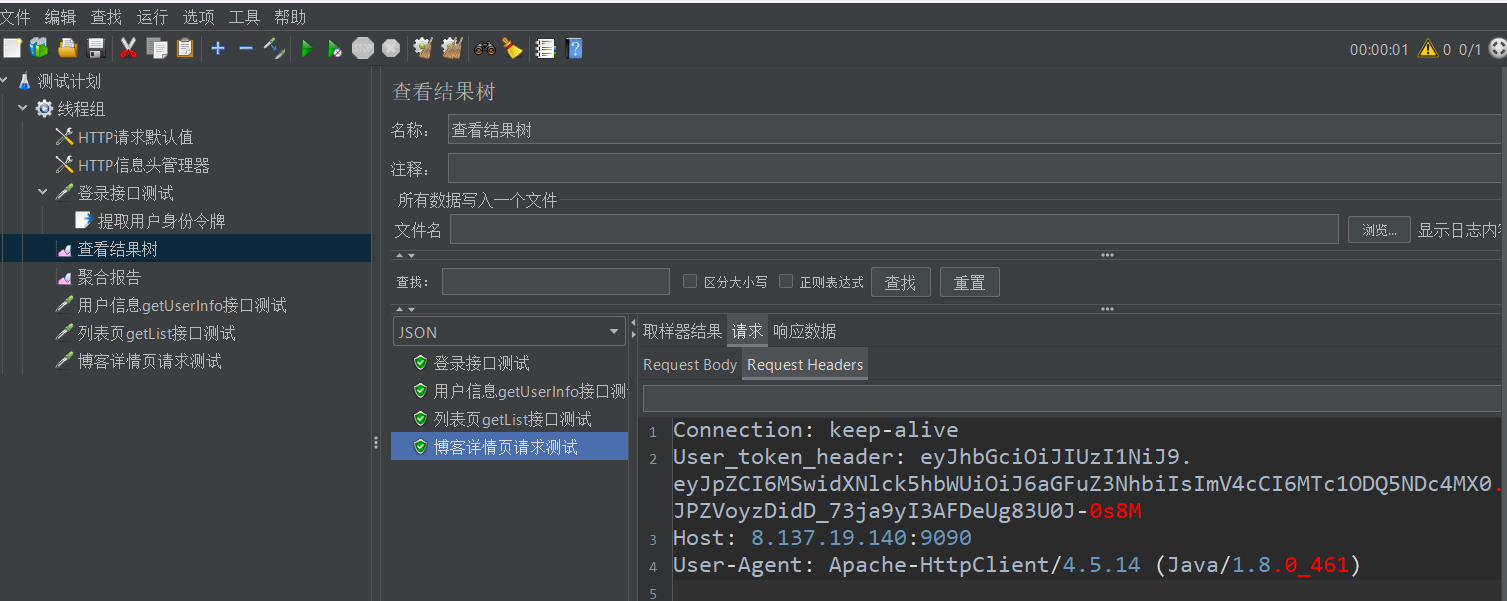Create a new test plan with toolbar icon
Viewport: 1507px width, 601px height.
pyautogui.click(x=12, y=48)
